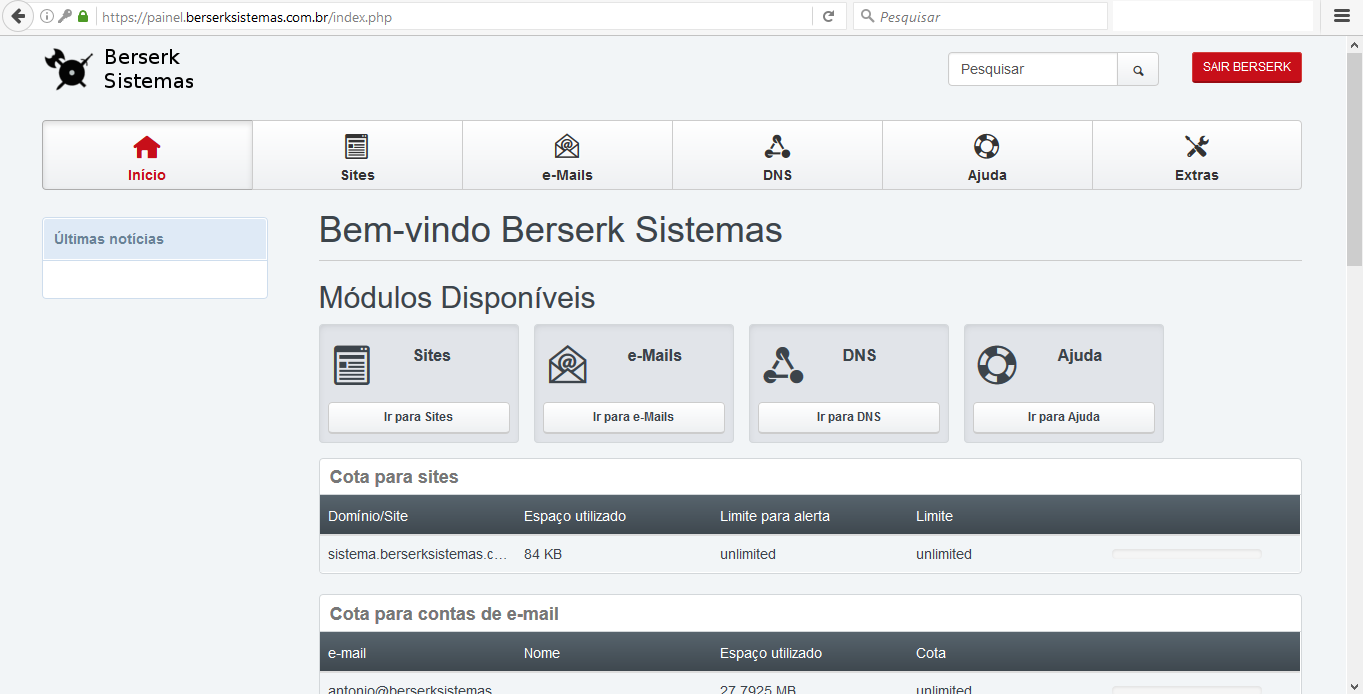
Task: Switch to the e-Mails tab label
Action: tap(567, 175)
